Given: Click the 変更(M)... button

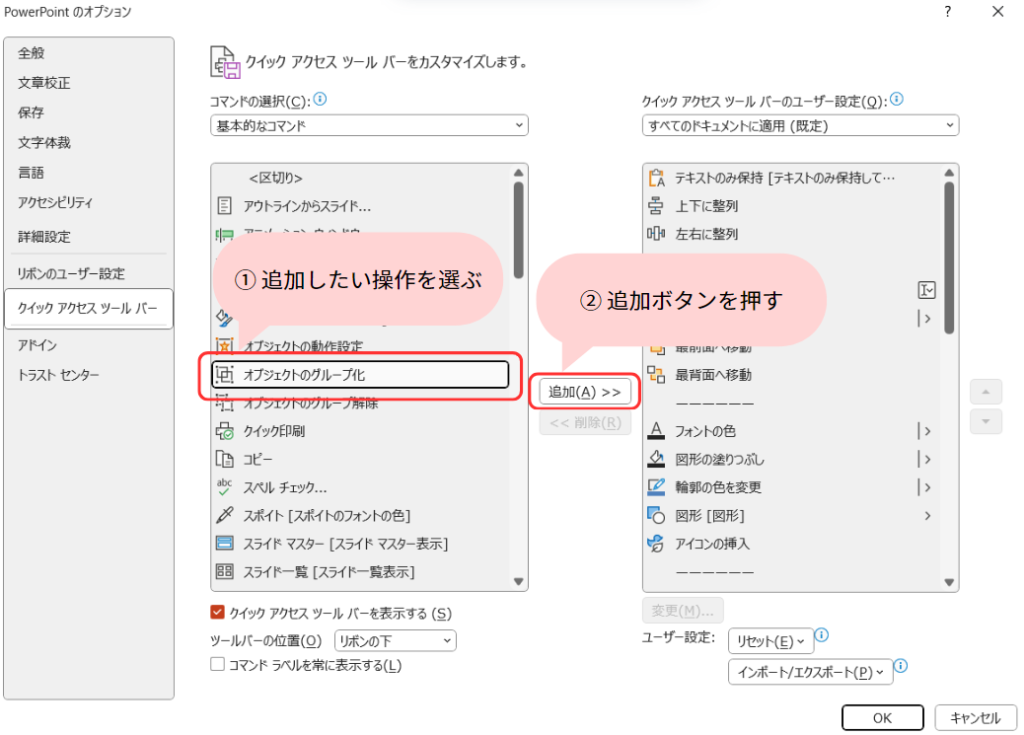Looking at the screenshot, I should (x=682, y=610).
